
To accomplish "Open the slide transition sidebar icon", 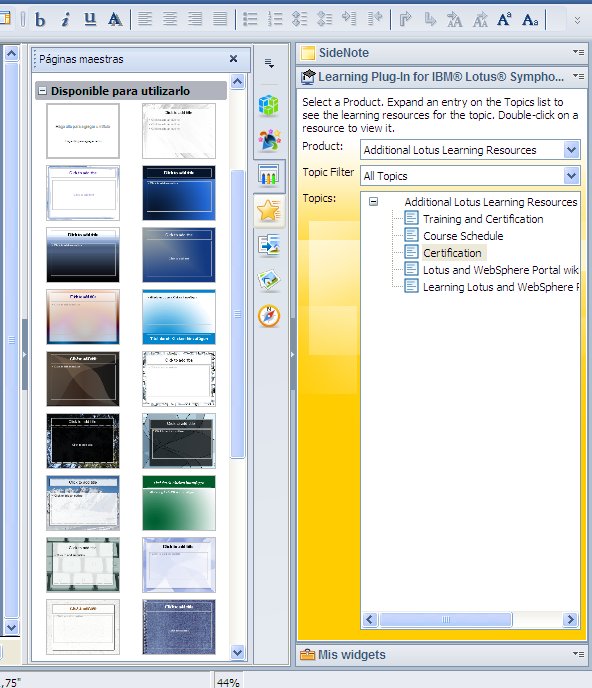I will [x=269, y=246].
